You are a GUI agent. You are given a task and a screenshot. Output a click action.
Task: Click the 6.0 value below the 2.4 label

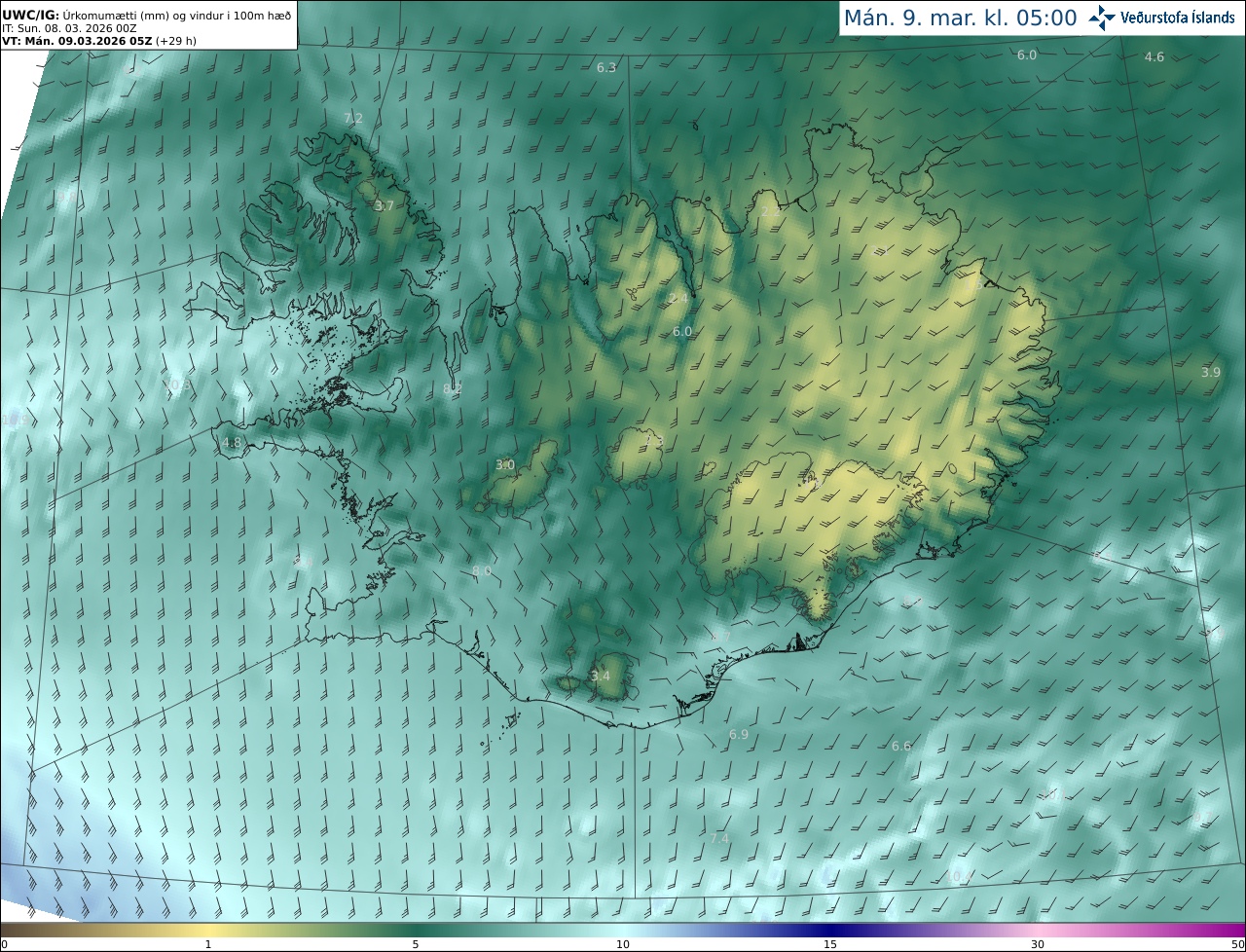pyautogui.click(x=682, y=332)
